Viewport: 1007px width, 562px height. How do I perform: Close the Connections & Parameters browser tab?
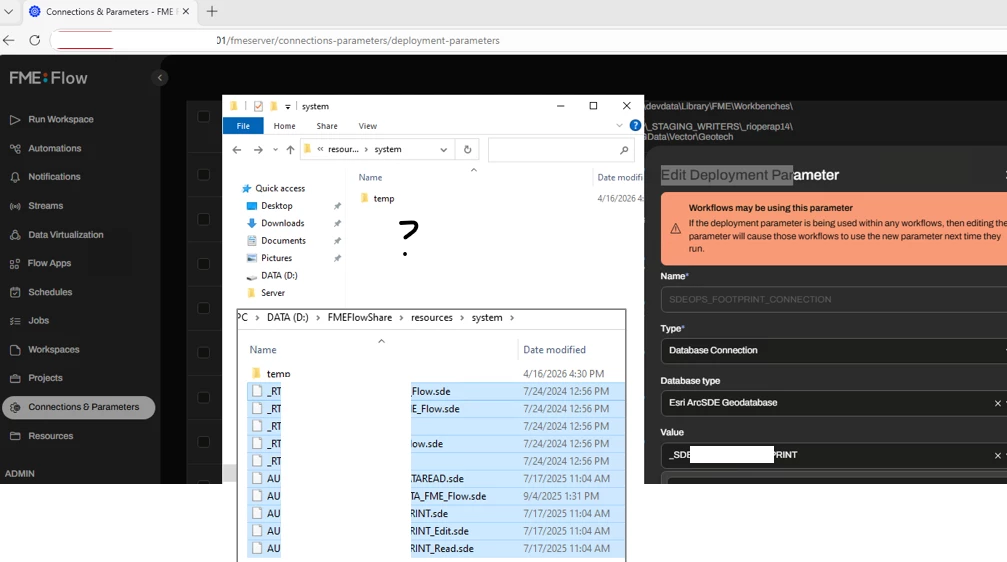tap(186, 11)
